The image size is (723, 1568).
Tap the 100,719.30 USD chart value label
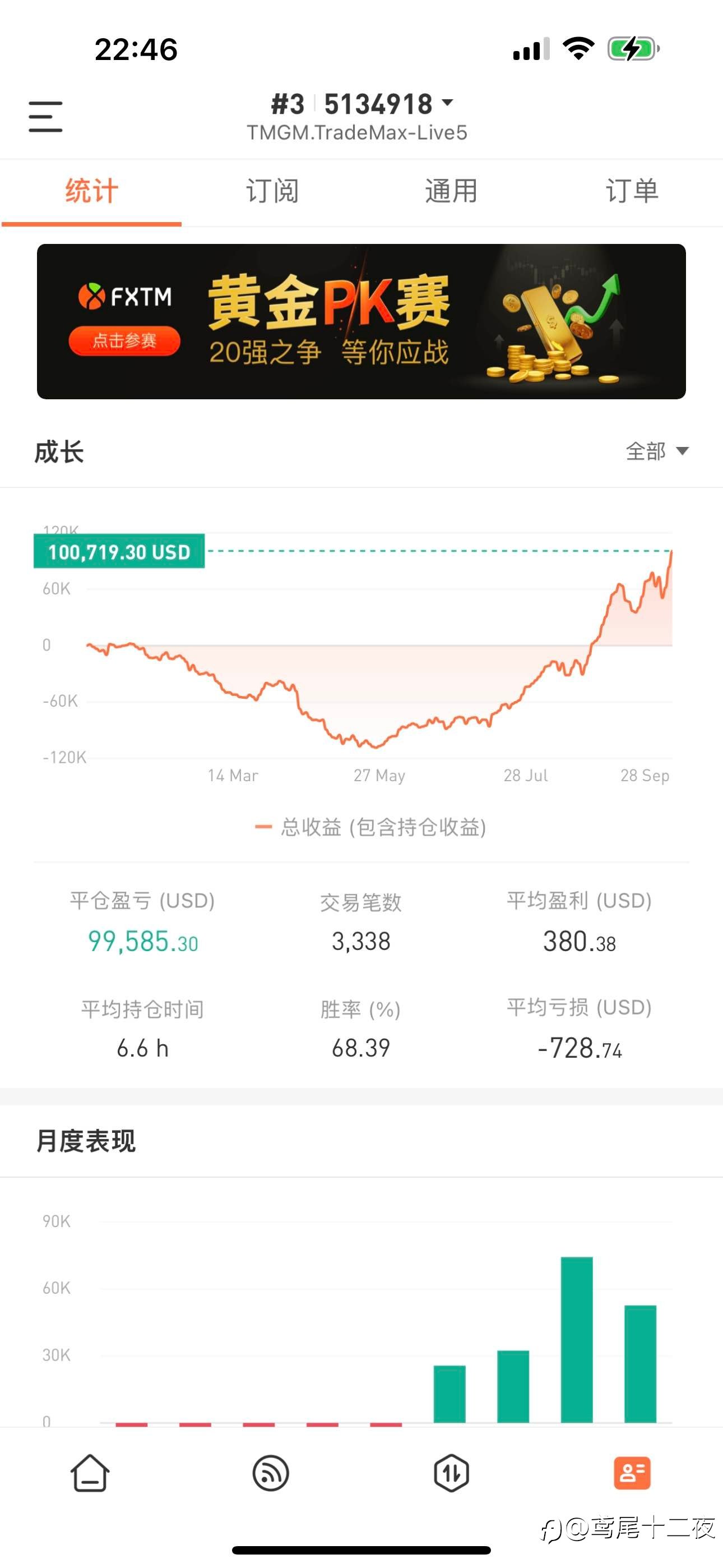pos(119,551)
